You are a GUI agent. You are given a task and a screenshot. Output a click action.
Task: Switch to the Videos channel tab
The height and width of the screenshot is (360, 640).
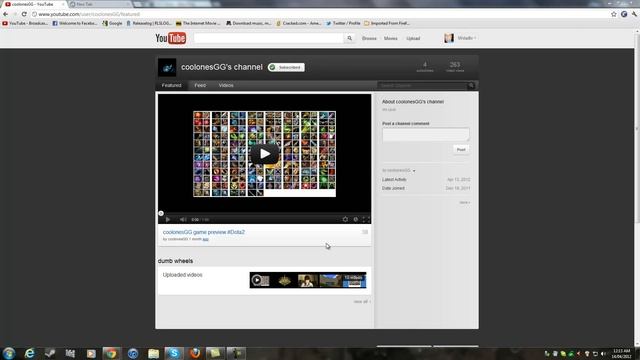click(226, 85)
